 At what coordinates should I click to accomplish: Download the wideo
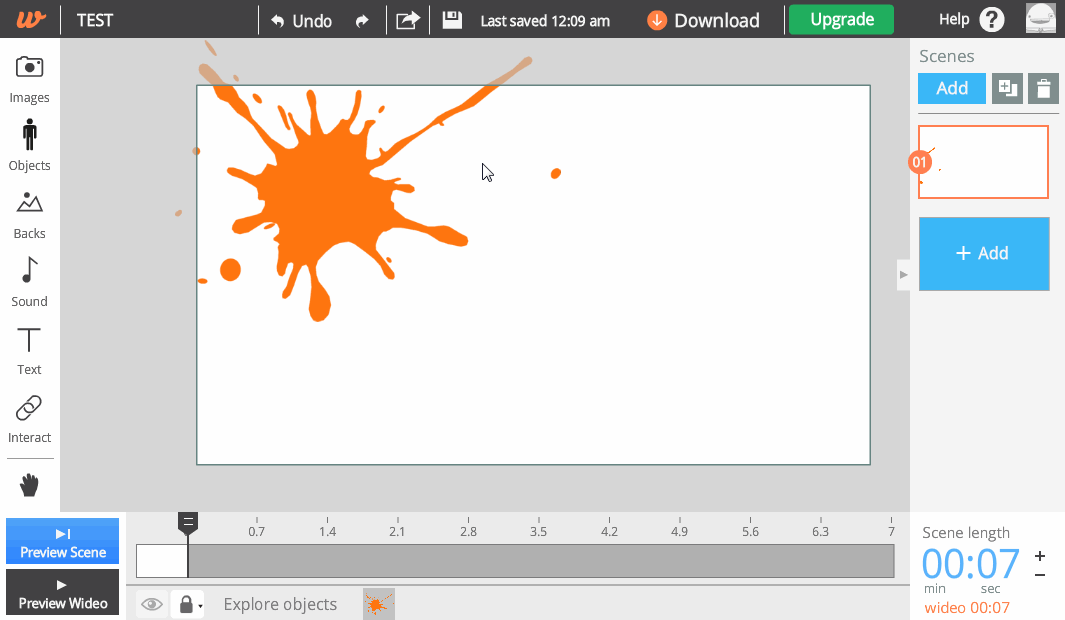click(x=703, y=20)
